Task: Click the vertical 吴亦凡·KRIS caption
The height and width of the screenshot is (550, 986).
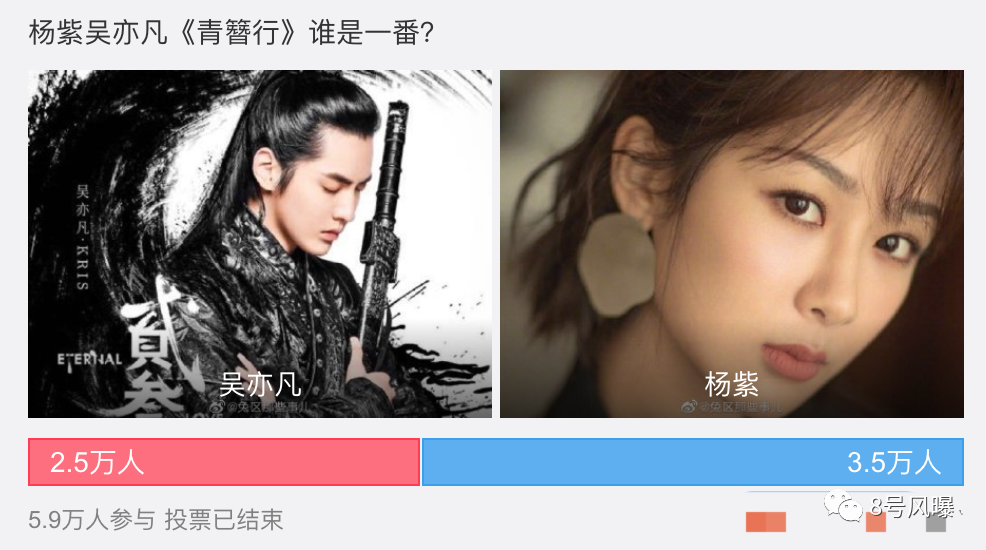Action: point(82,237)
